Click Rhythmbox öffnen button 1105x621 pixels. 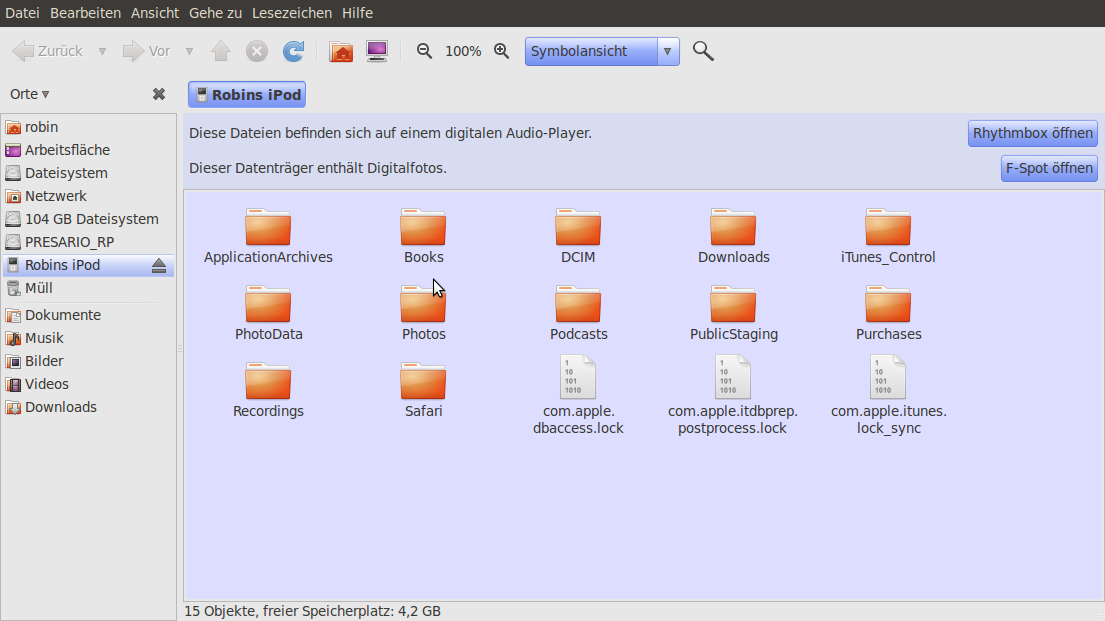(1032, 133)
